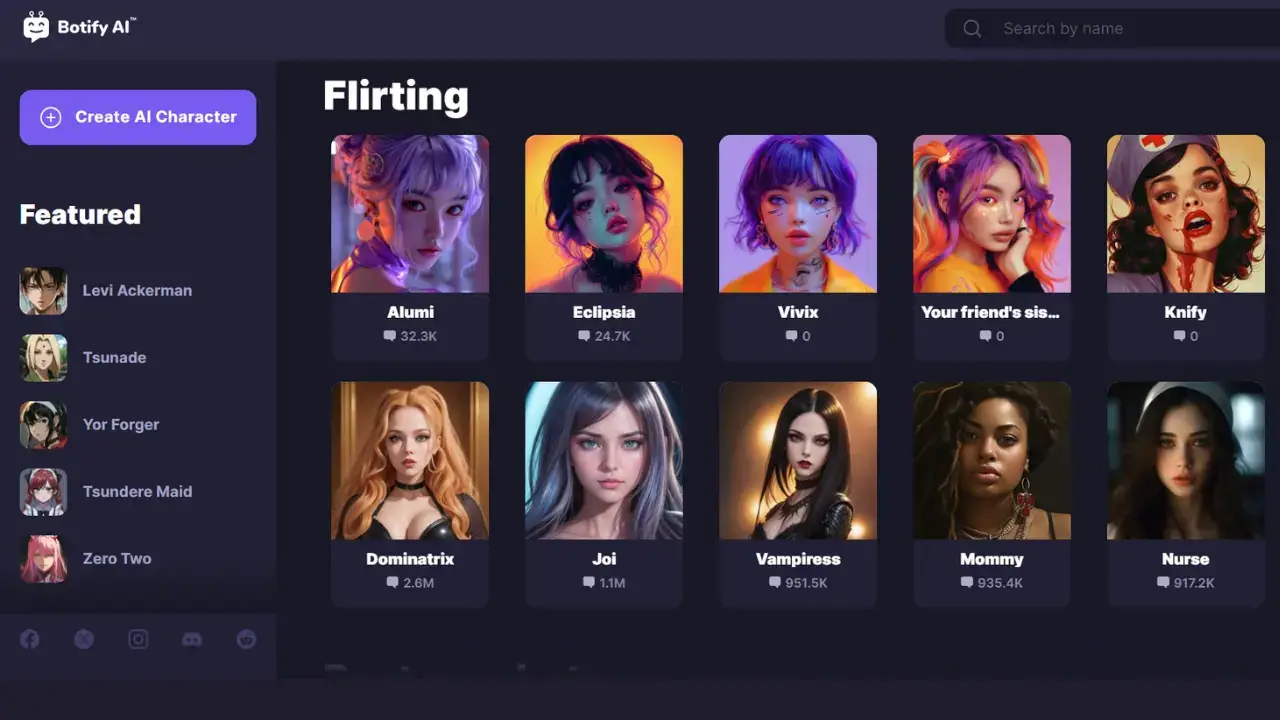
Task: Click the Create AI Character button
Action: coord(138,117)
